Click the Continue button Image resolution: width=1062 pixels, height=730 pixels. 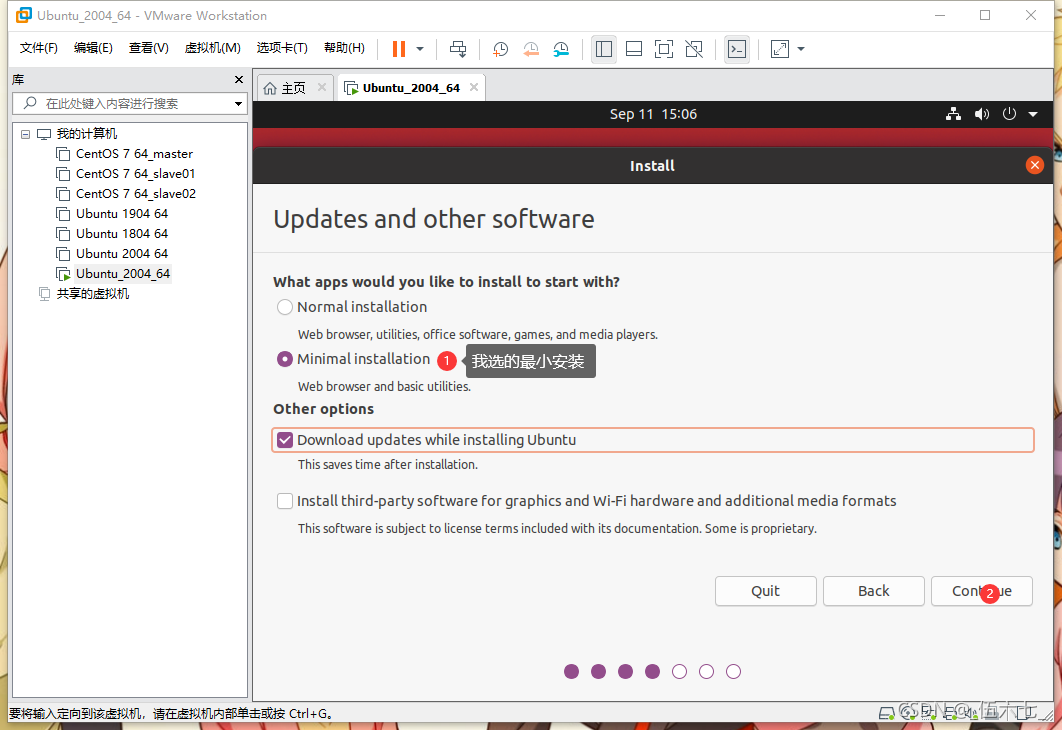coord(981,591)
